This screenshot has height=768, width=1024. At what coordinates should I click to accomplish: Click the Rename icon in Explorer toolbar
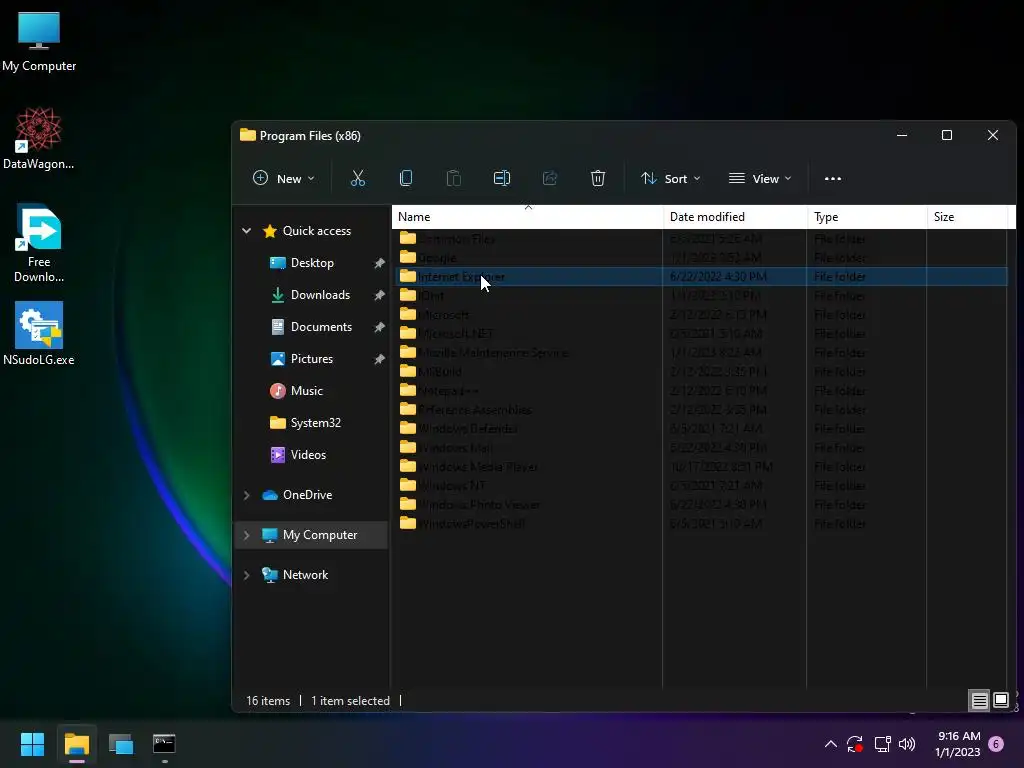502,178
